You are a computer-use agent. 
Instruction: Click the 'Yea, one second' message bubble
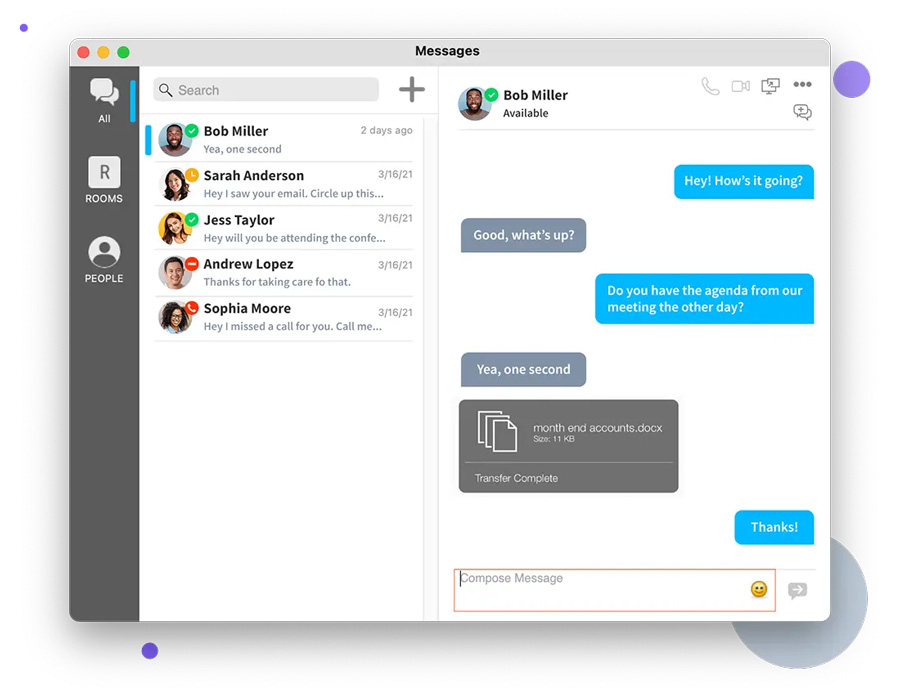[523, 370]
